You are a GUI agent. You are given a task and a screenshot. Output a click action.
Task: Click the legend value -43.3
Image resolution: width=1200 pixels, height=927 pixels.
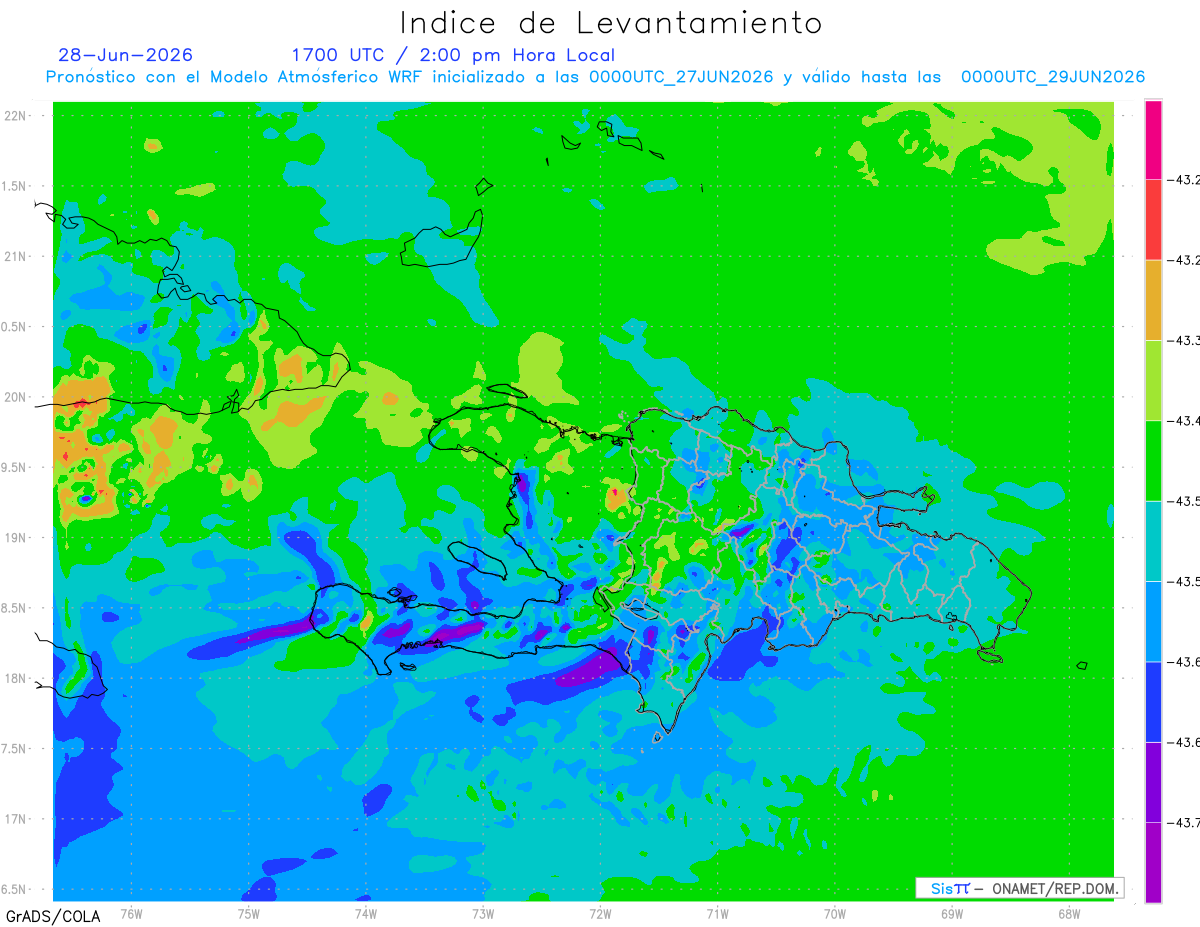coord(1186,341)
